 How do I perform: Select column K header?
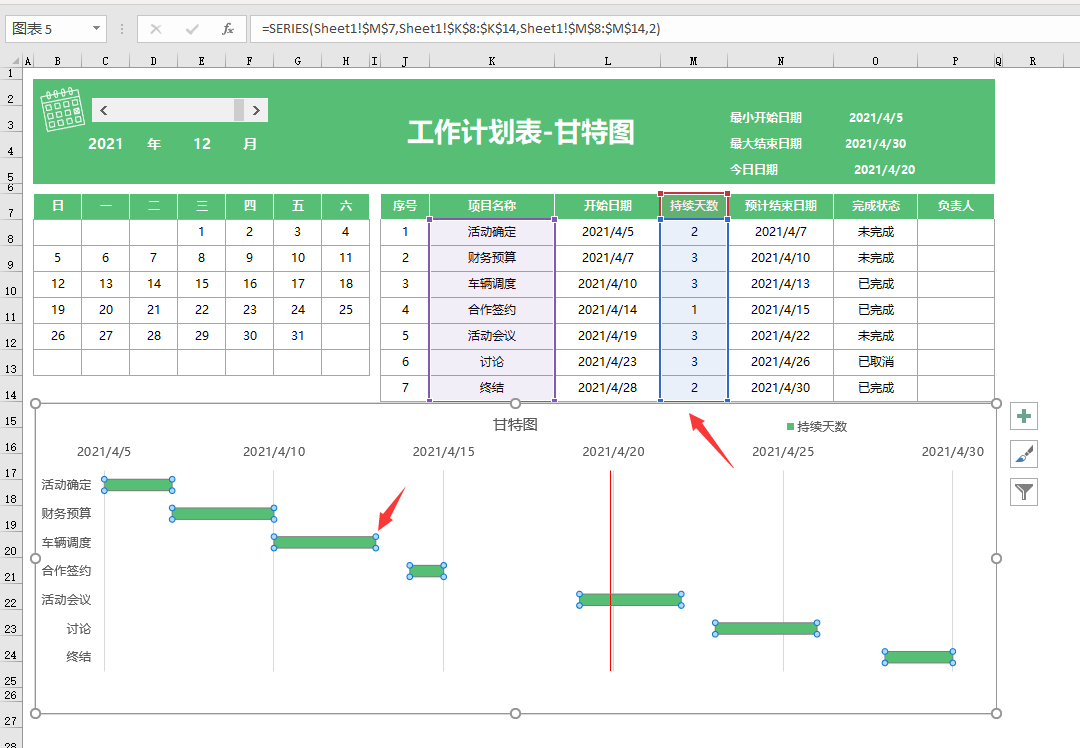pos(492,61)
